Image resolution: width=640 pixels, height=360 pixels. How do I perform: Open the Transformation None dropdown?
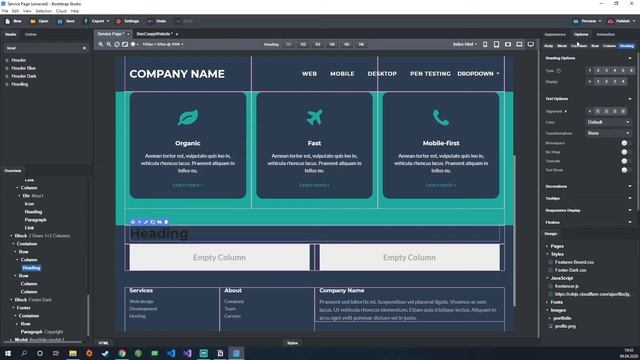pos(608,133)
